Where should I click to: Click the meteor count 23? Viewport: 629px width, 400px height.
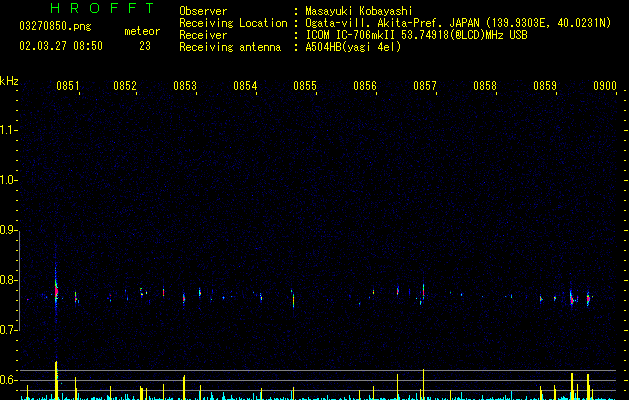(145, 46)
